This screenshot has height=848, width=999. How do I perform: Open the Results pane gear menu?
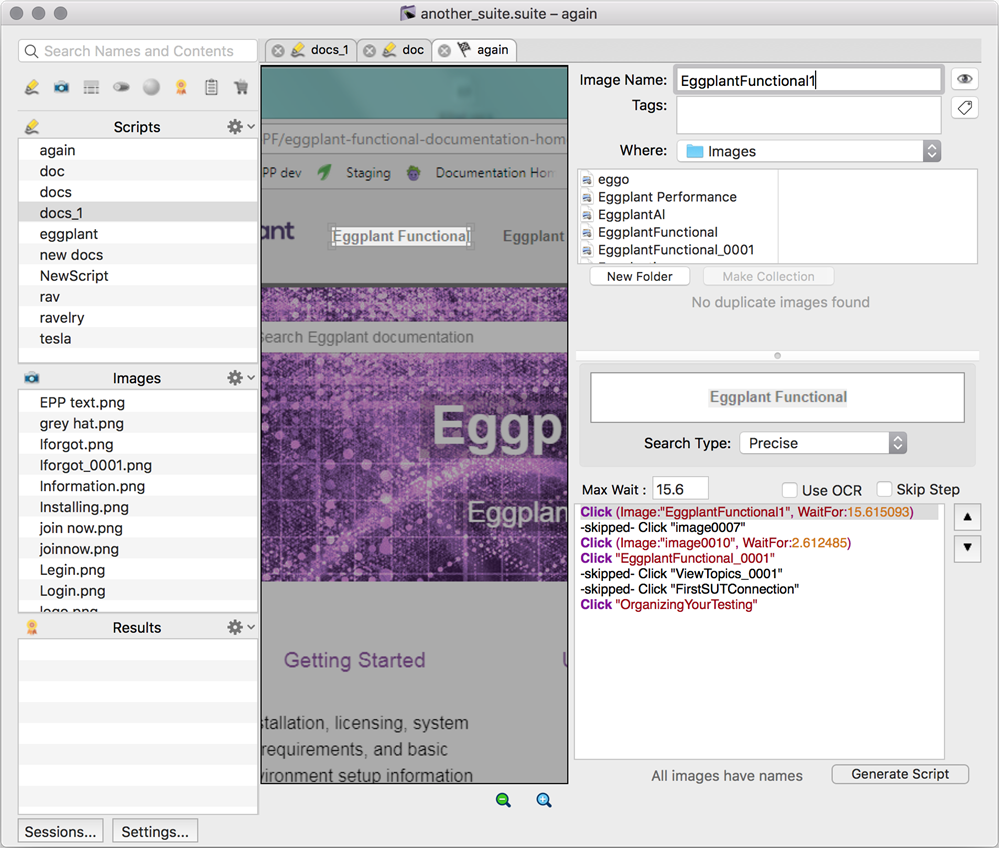241,628
